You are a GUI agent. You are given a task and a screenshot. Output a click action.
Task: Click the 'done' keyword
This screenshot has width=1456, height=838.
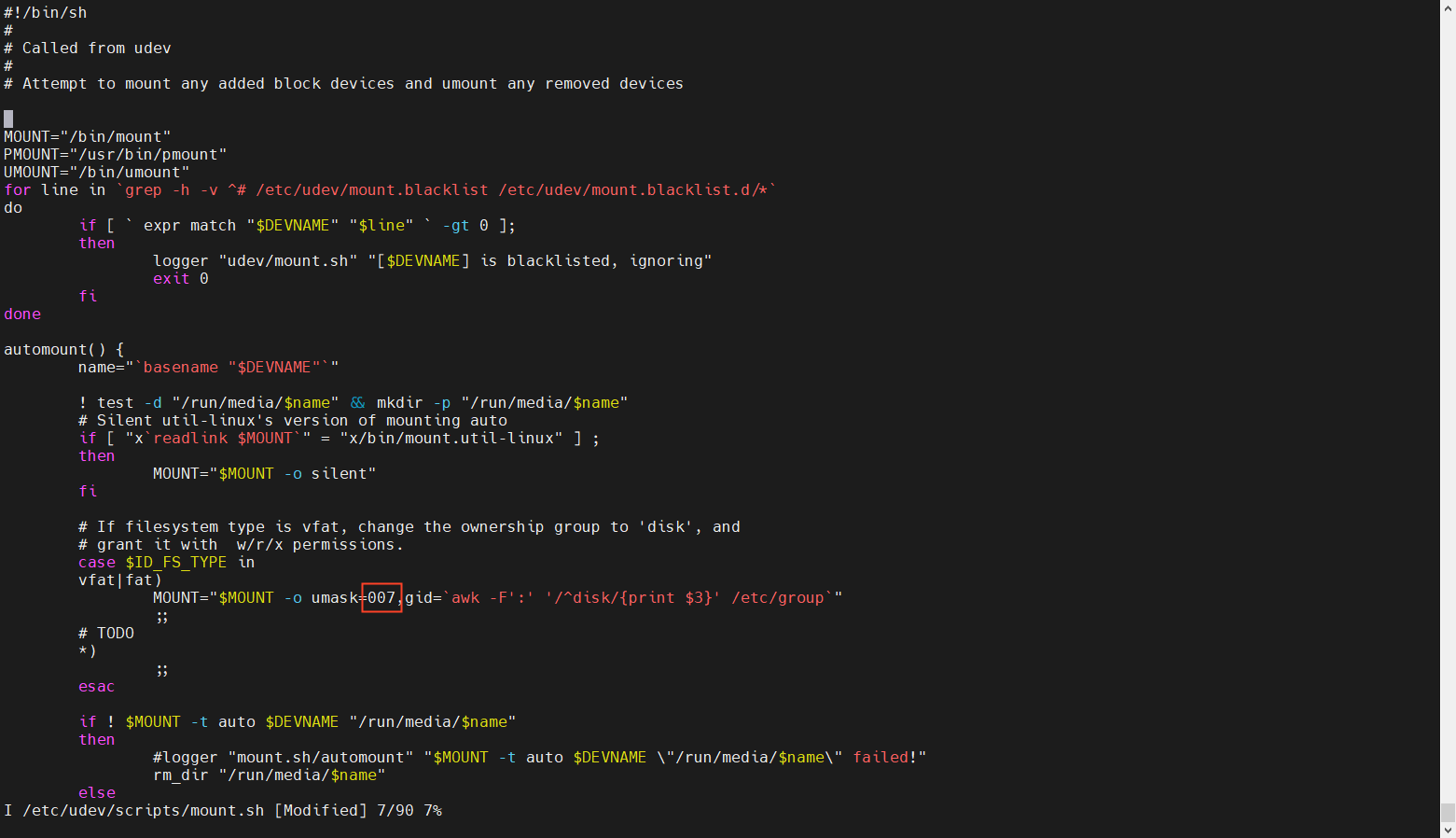tap(22, 314)
